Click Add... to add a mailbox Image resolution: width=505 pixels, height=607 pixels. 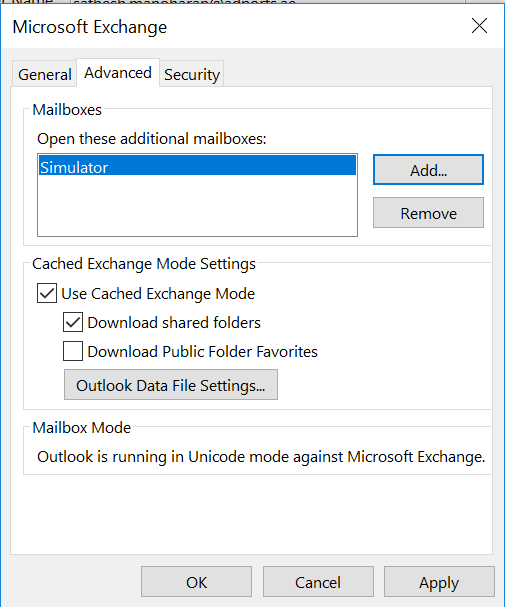click(x=428, y=170)
